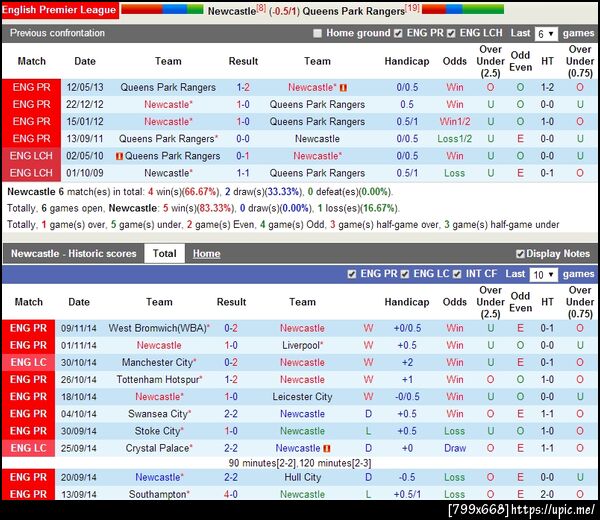Uncheck ENG PR in Previous confrontation
Screen dimensions: 600x520
tap(398, 33)
